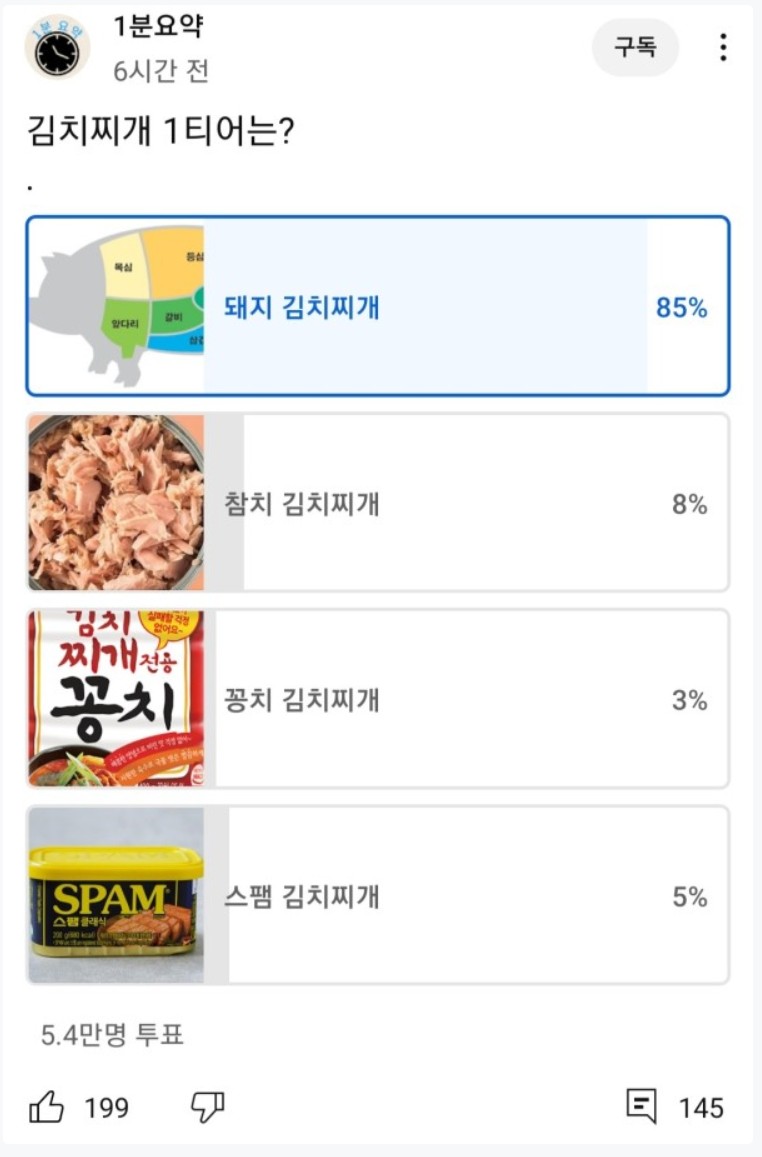
Task: Click the 꽁치 can label thumbnail
Action: 117,699
